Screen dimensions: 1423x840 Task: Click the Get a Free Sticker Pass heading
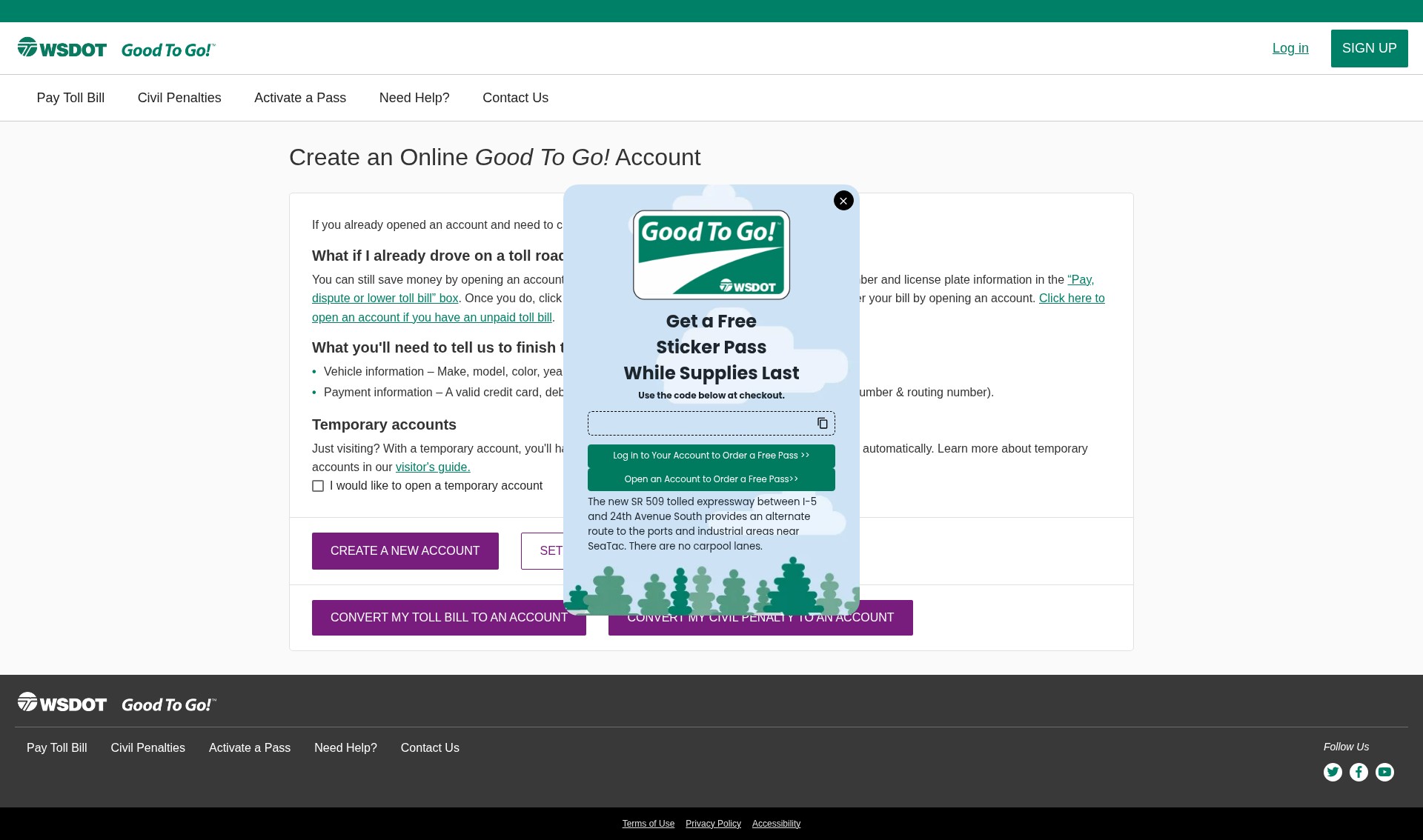coord(711,347)
